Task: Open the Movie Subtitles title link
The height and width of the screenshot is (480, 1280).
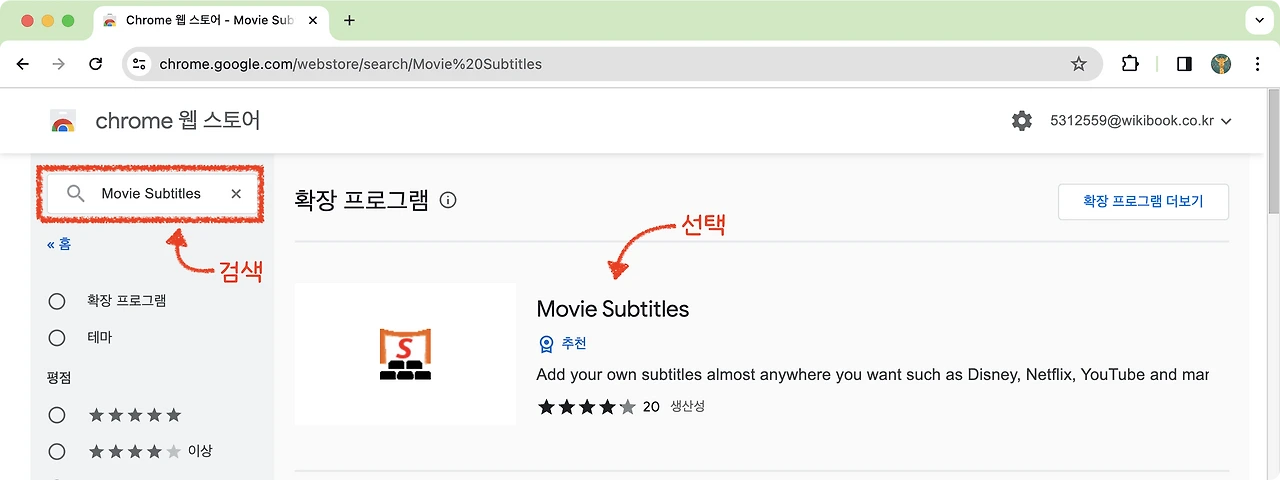Action: (x=613, y=309)
